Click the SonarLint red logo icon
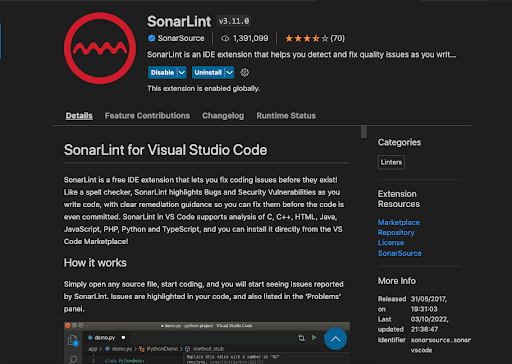Image resolution: width=512 pixels, height=364 pixels. pos(100,48)
